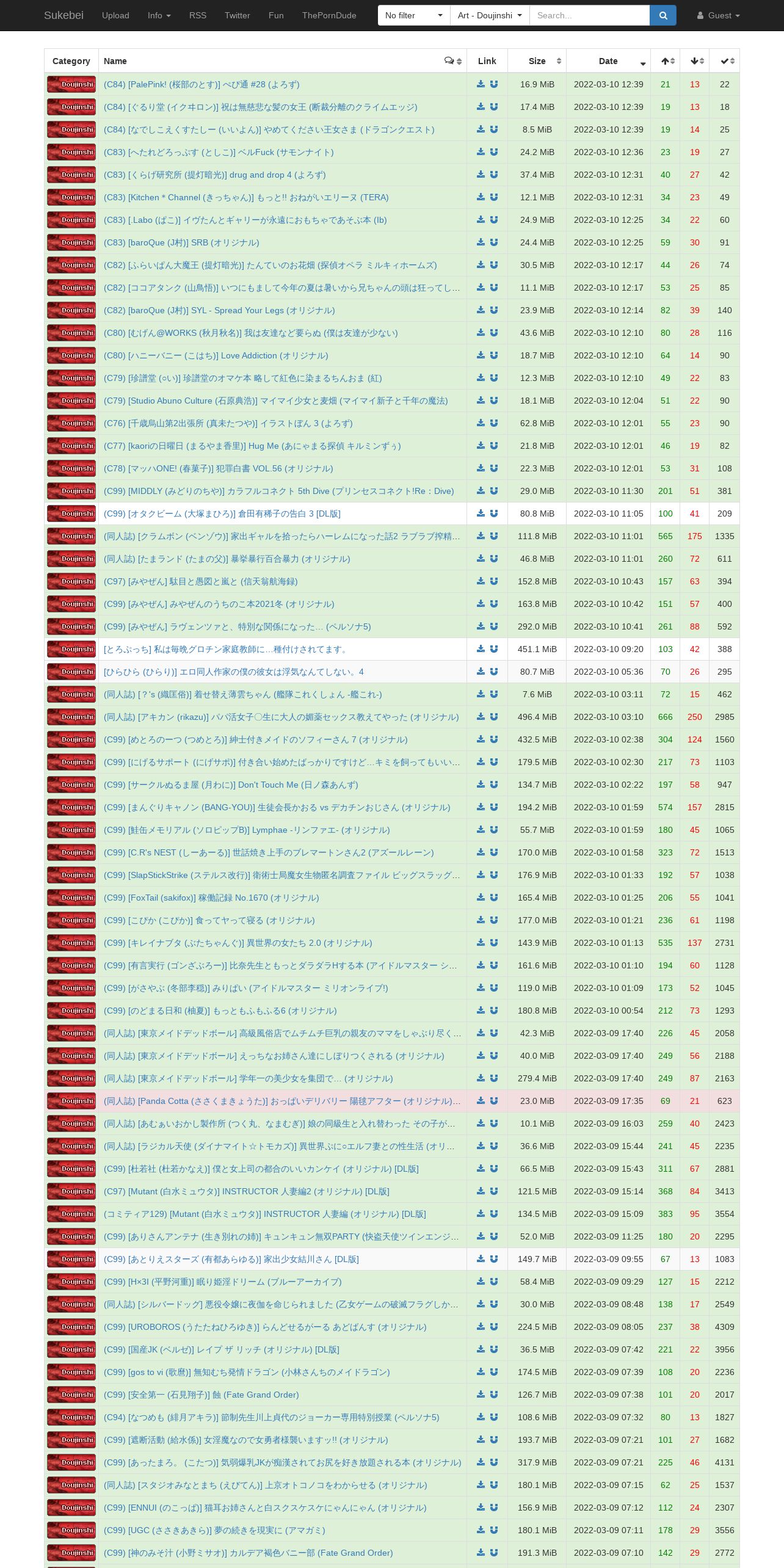Expand the Info menu in the navbar
This screenshot has height=1568, width=784.
click(159, 15)
